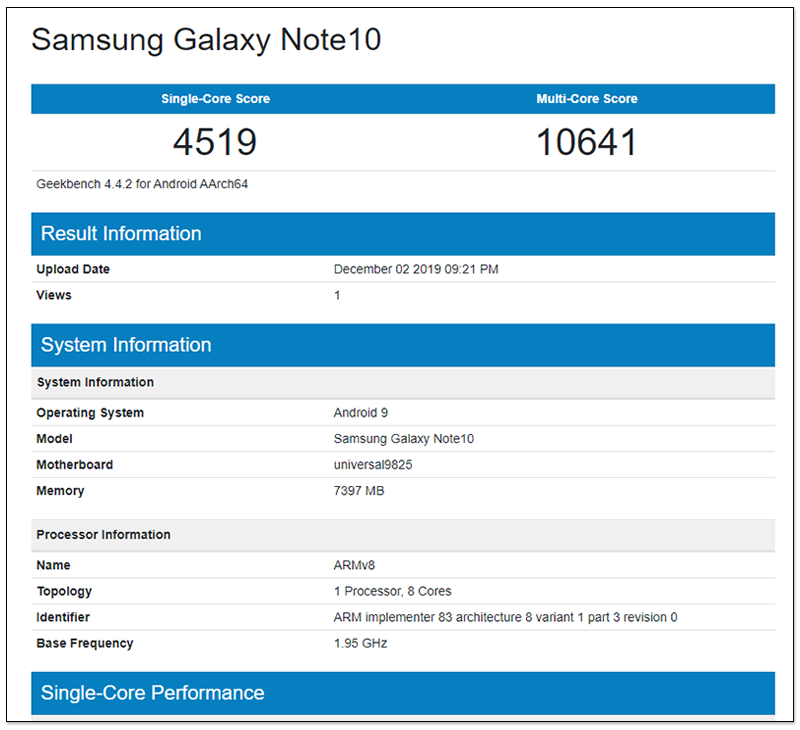Click the Single-Core Score header
The width and height of the screenshot is (800, 730).
pos(215,99)
